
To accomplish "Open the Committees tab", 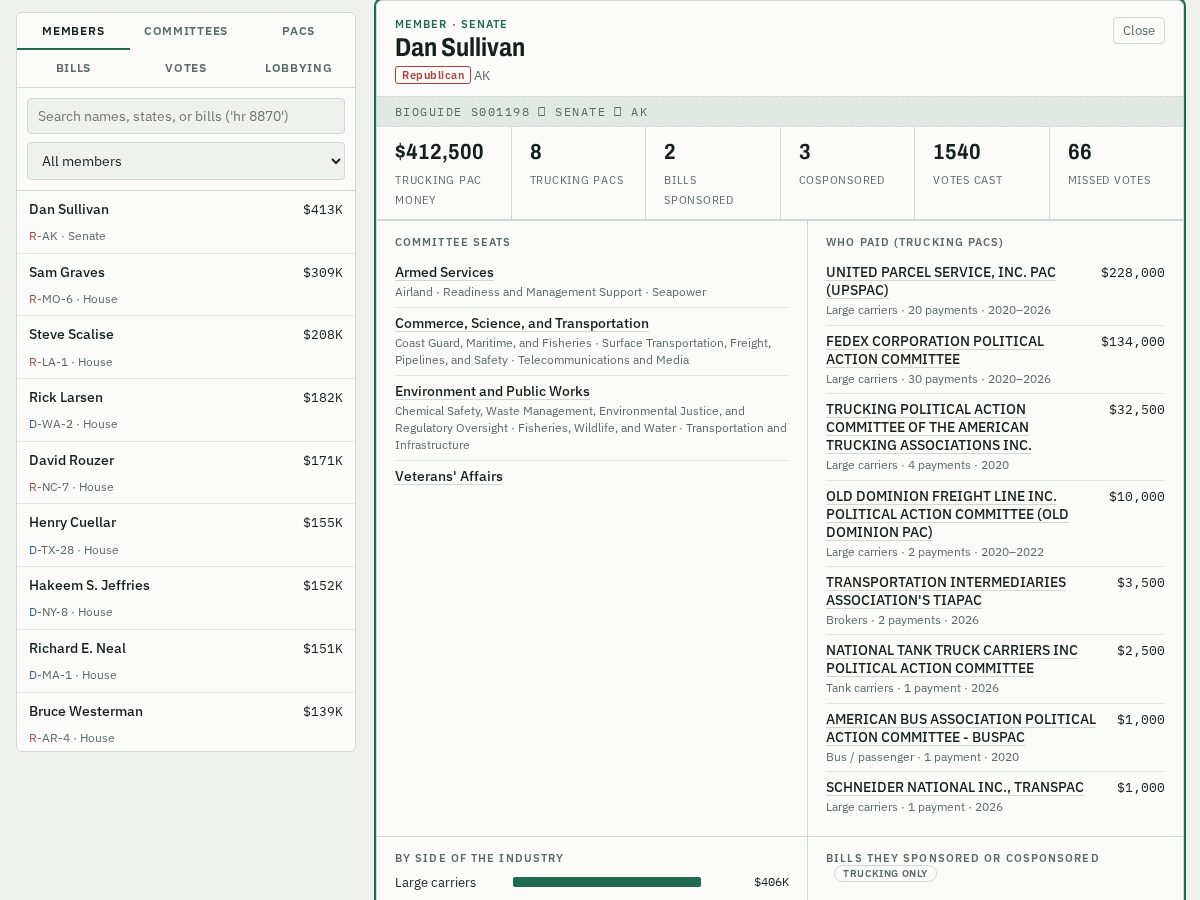I will coord(186,31).
